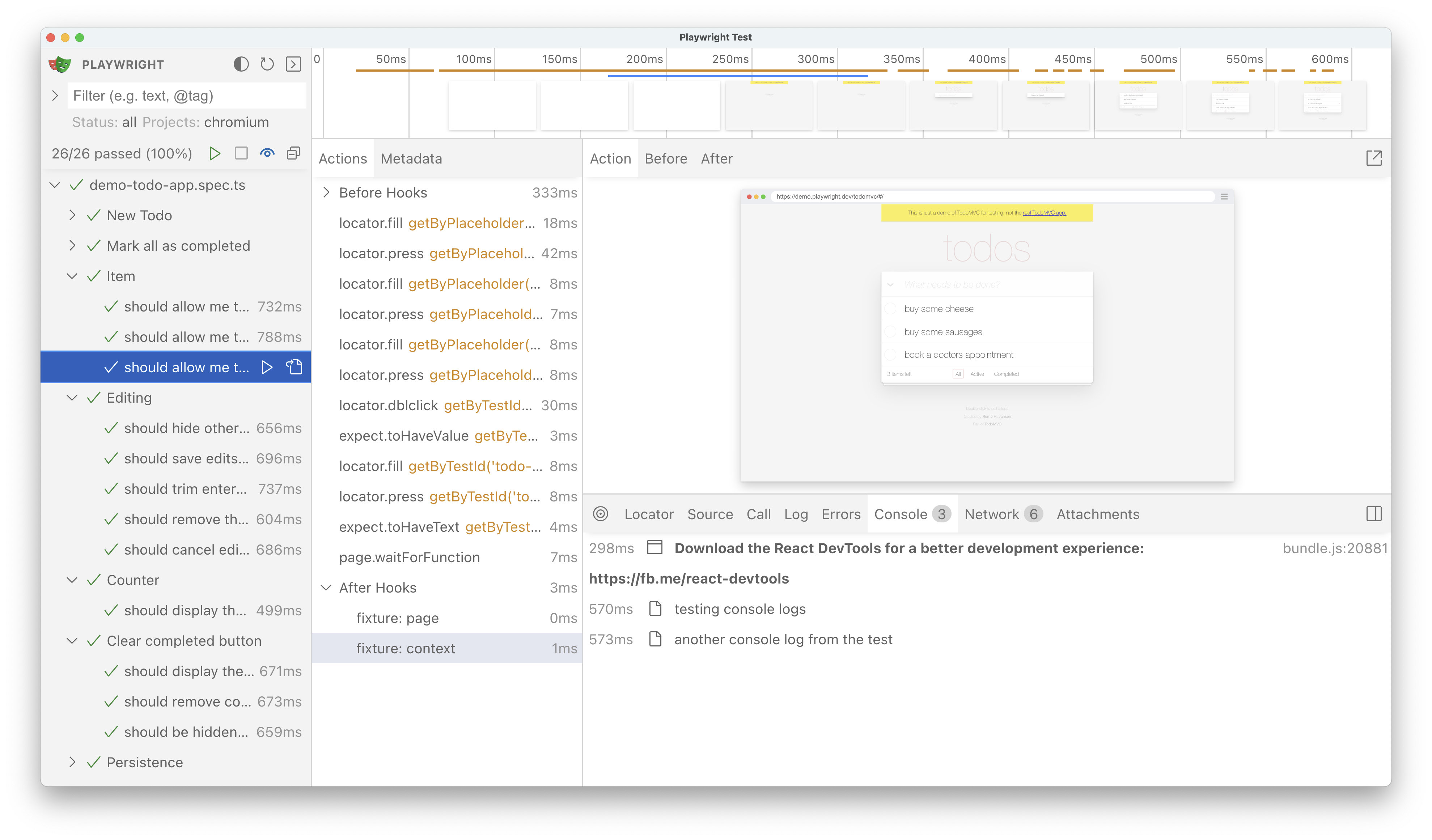This screenshot has height=840, width=1432.
Task: Click the react-devtools link in console
Action: click(x=688, y=578)
